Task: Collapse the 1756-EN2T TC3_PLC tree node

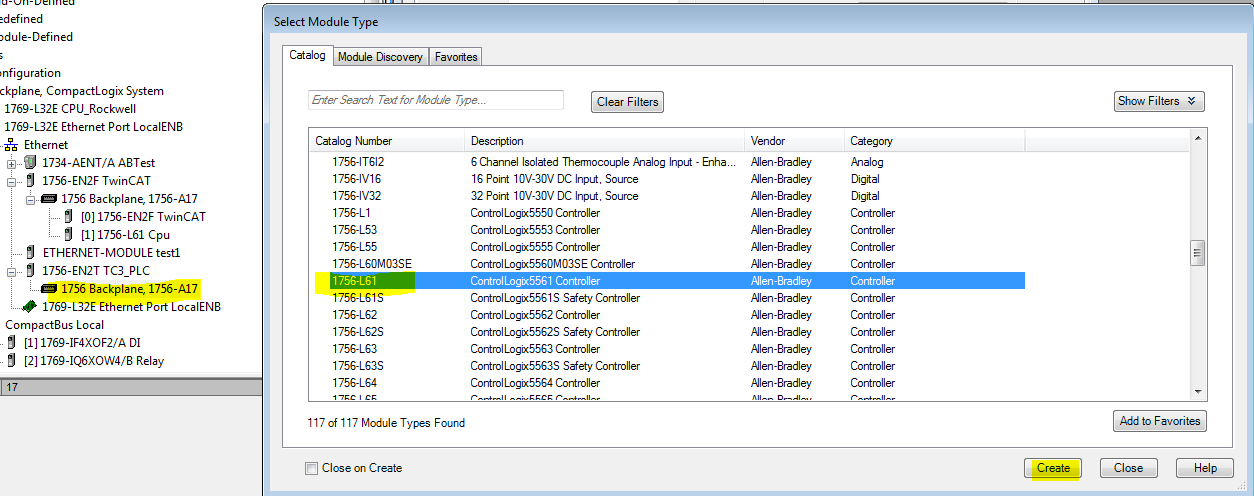Action: pos(11,271)
